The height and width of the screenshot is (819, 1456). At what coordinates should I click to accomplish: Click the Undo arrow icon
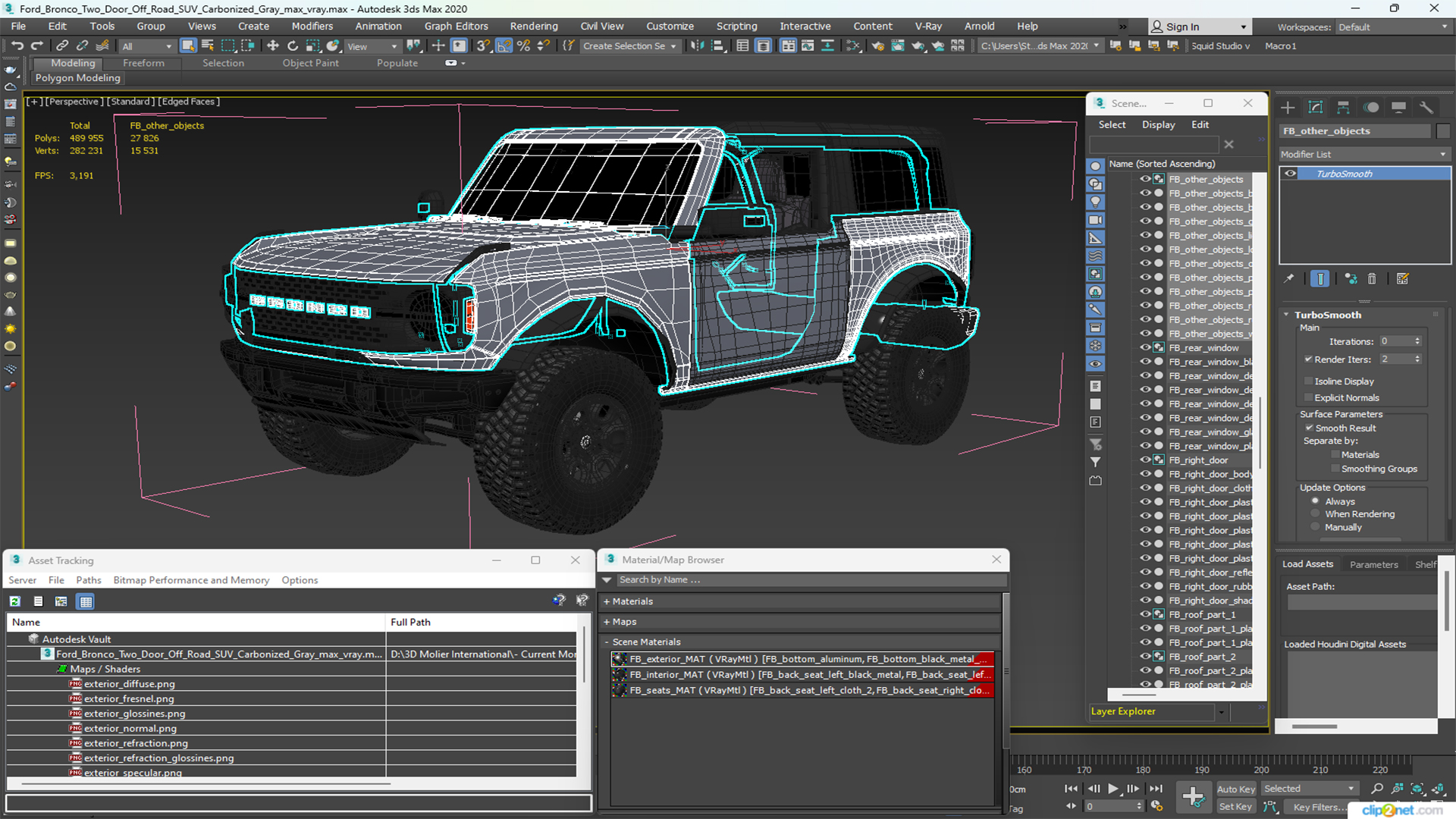(17, 45)
